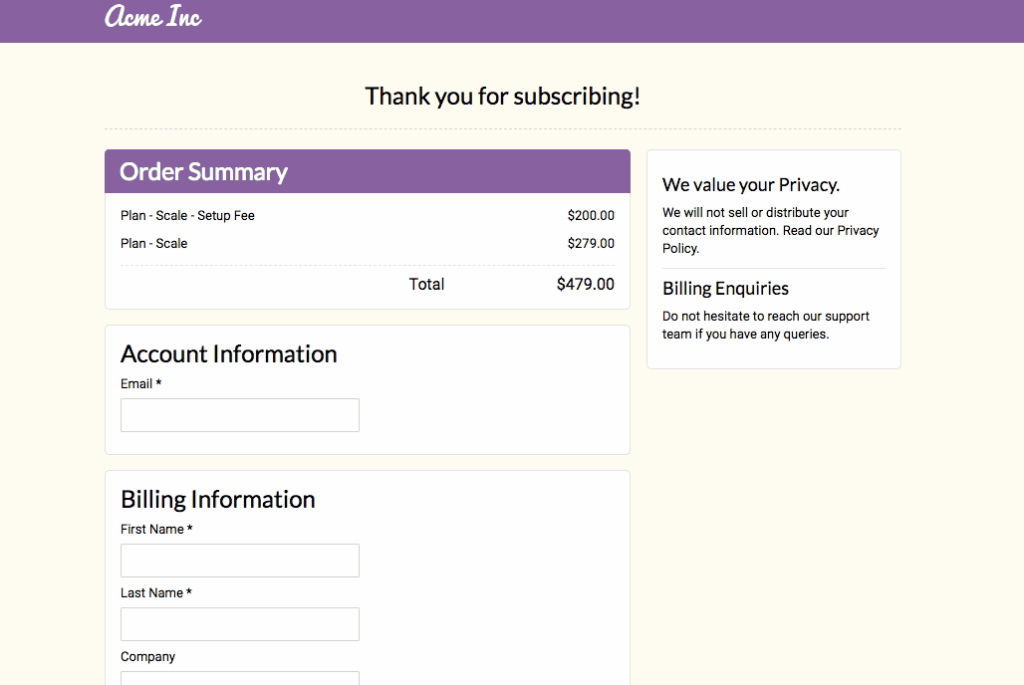The width and height of the screenshot is (1024, 685).
Task: Click the Account Information heading
Action: 228,354
